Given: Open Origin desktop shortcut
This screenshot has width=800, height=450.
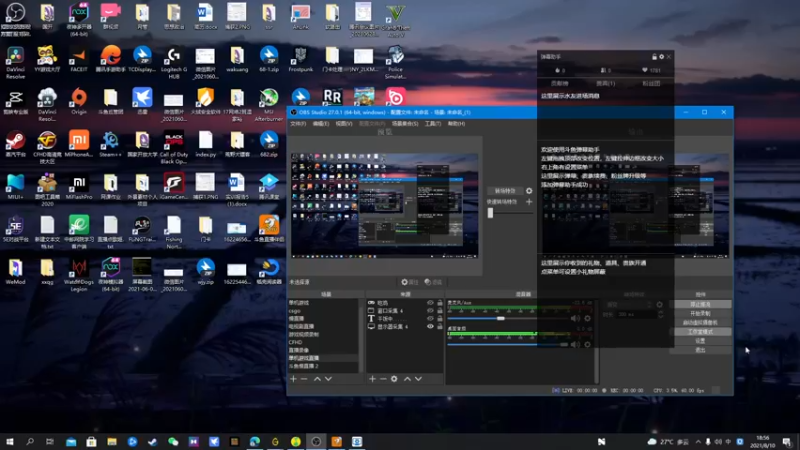Looking at the screenshot, I should [79, 101].
